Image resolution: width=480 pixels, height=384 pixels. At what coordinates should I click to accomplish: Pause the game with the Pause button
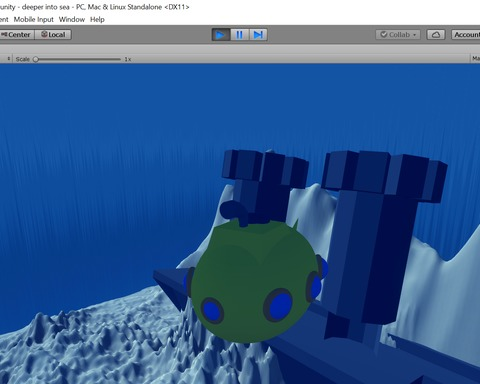point(240,35)
